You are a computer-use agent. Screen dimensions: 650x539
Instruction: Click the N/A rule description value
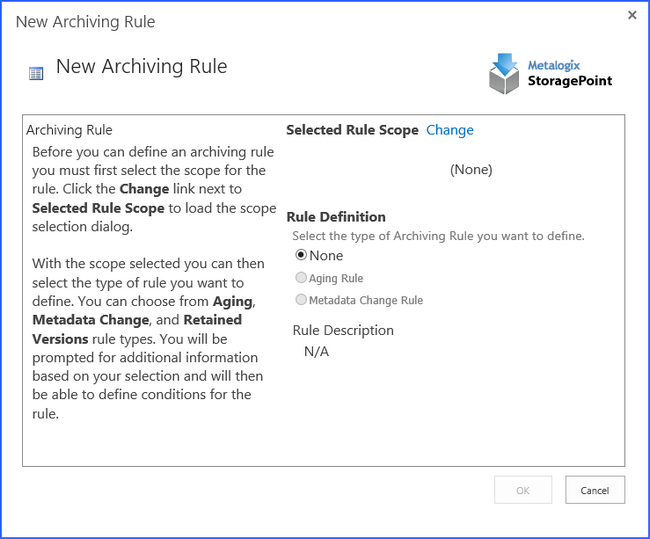(316, 351)
